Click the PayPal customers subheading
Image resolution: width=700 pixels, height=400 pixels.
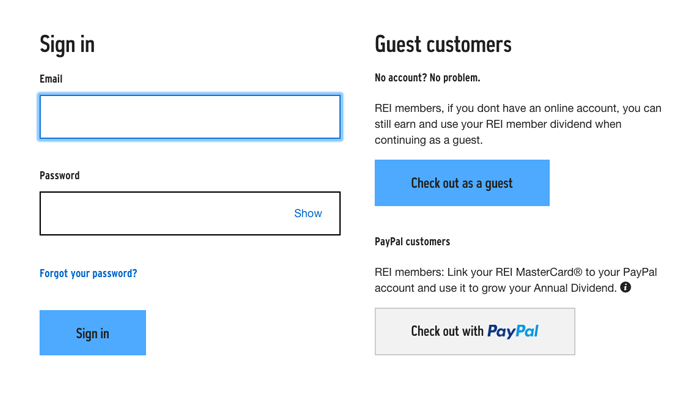tap(412, 242)
